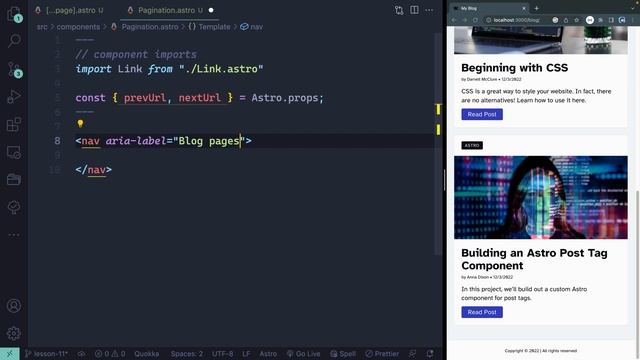Image resolution: width=640 pixels, height=360 pixels.
Task: Start the server with Go Live
Action: (303, 354)
